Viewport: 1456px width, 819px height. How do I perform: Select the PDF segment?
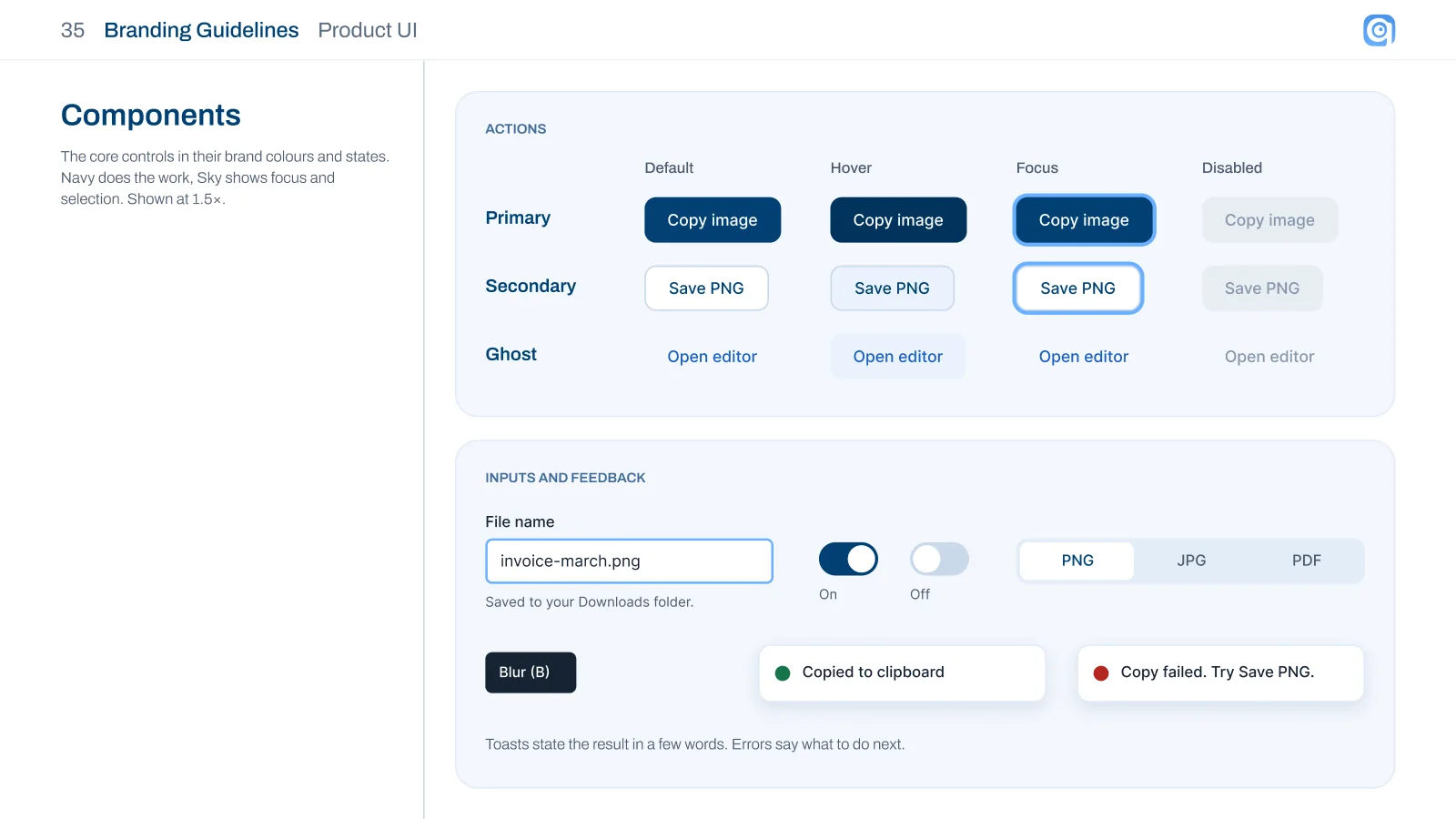1306,561
